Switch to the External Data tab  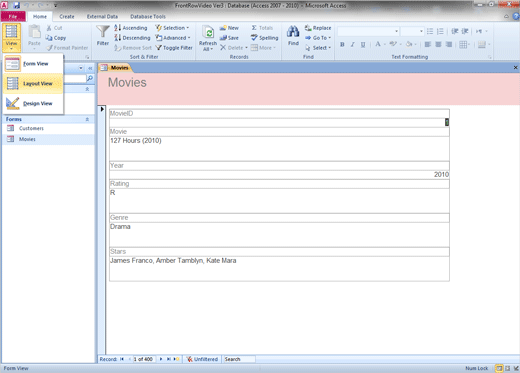point(102,16)
